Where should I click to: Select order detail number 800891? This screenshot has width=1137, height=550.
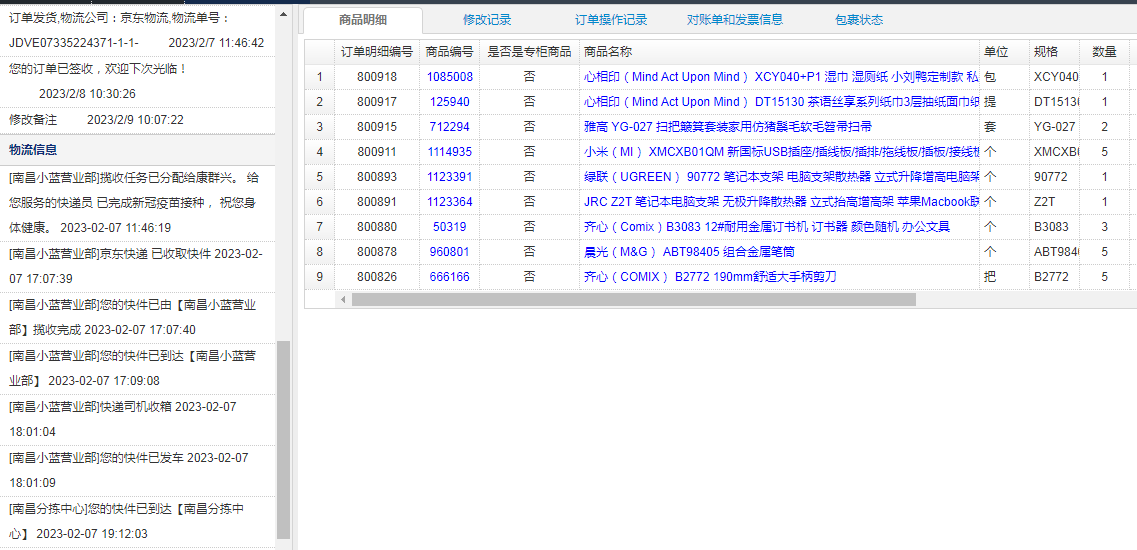click(x=377, y=202)
